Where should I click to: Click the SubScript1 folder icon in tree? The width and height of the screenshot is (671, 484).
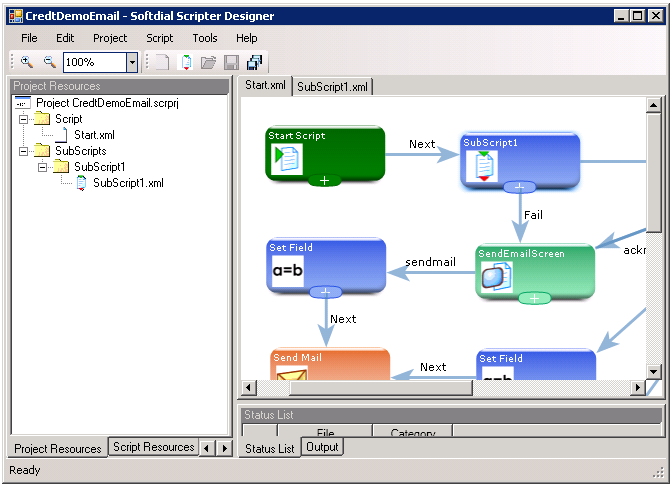[61, 166]
